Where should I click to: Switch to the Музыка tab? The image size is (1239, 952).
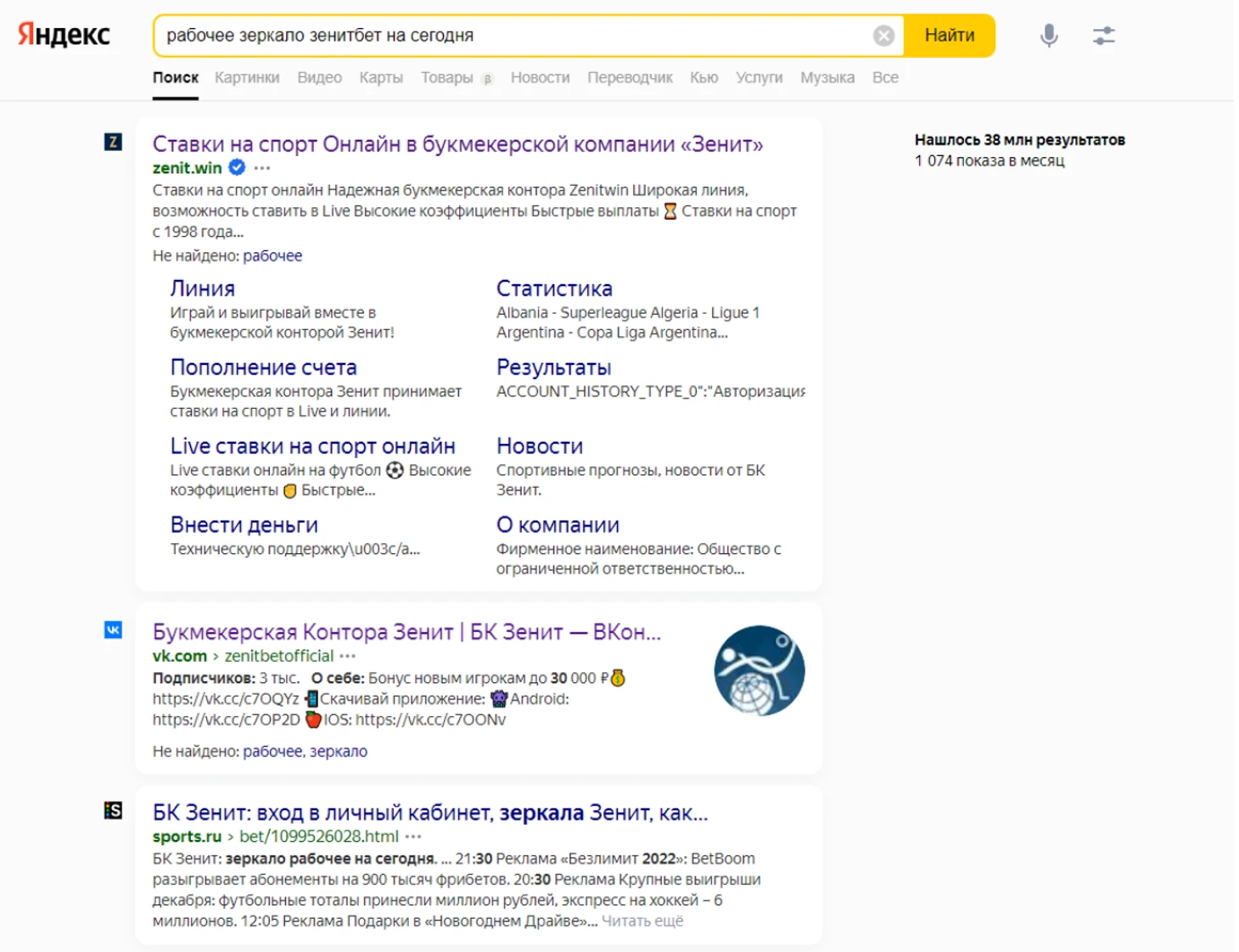[827, 77]
